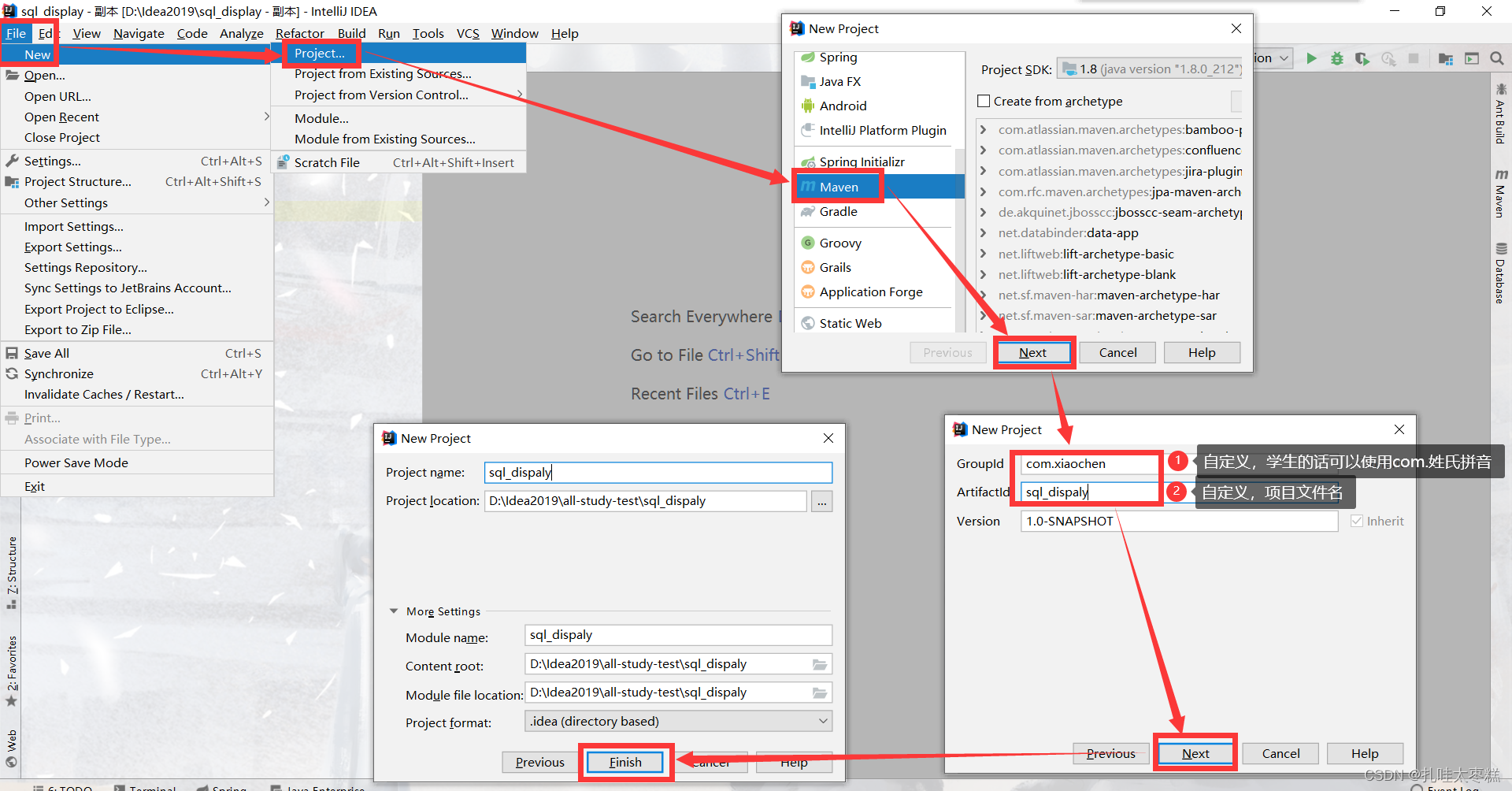The image size is (1512, 791).
Task: Choose Invalidate Caches / Restart
Action: (x=137, y=394)
